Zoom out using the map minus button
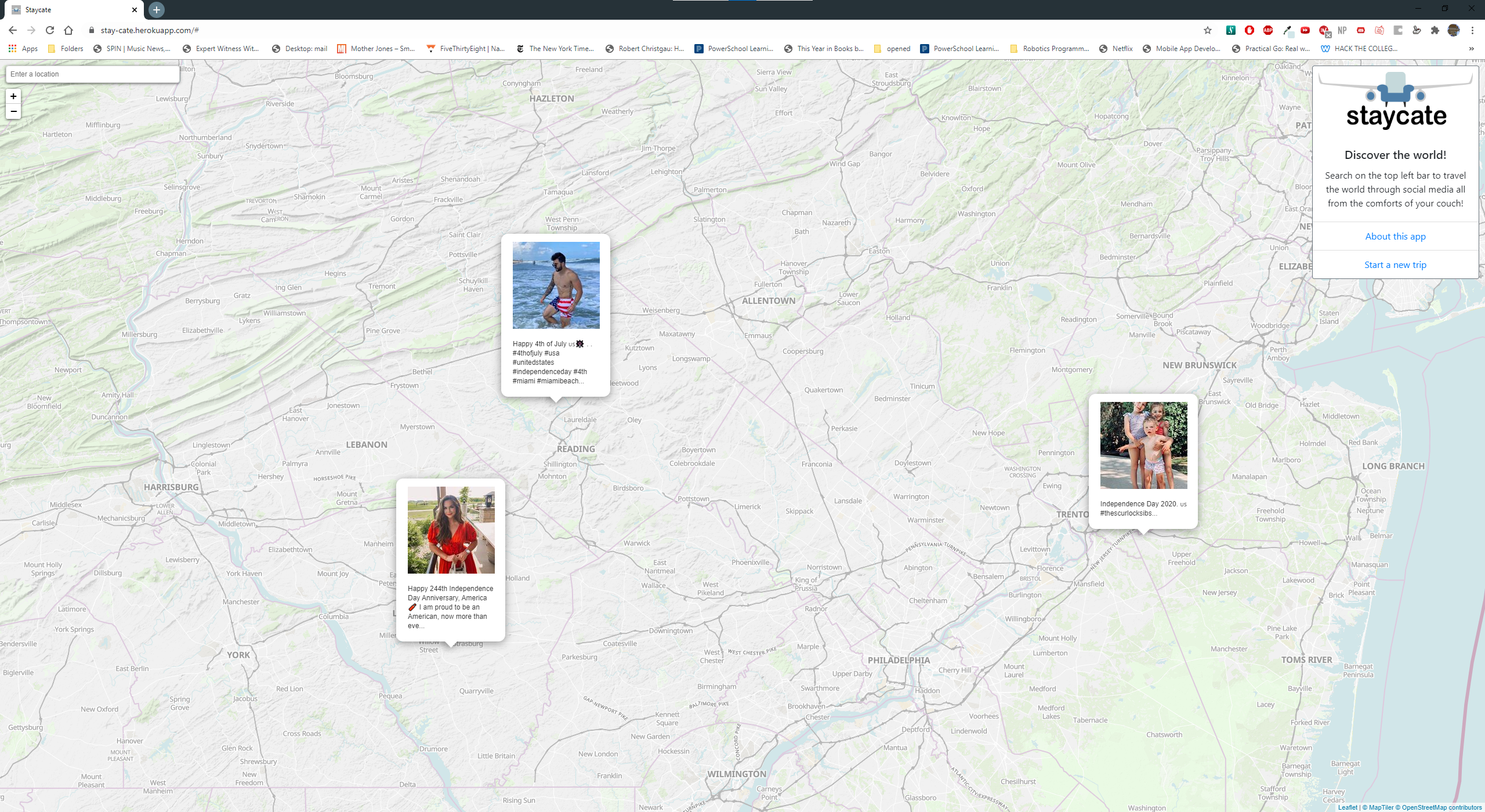Viewport: 1485px width, 812px height. point(13,111)
